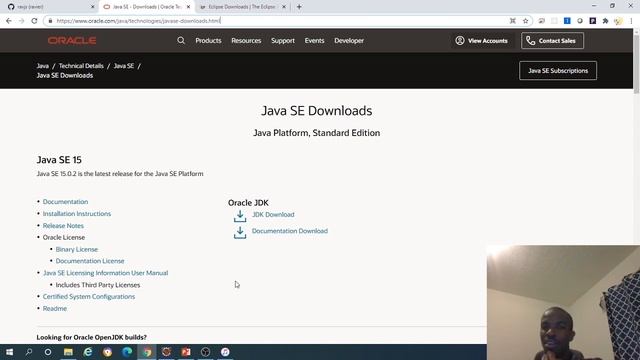Open the Documentation link in list
The width and height of the screenshot is (640, 360).
(65, 202)
